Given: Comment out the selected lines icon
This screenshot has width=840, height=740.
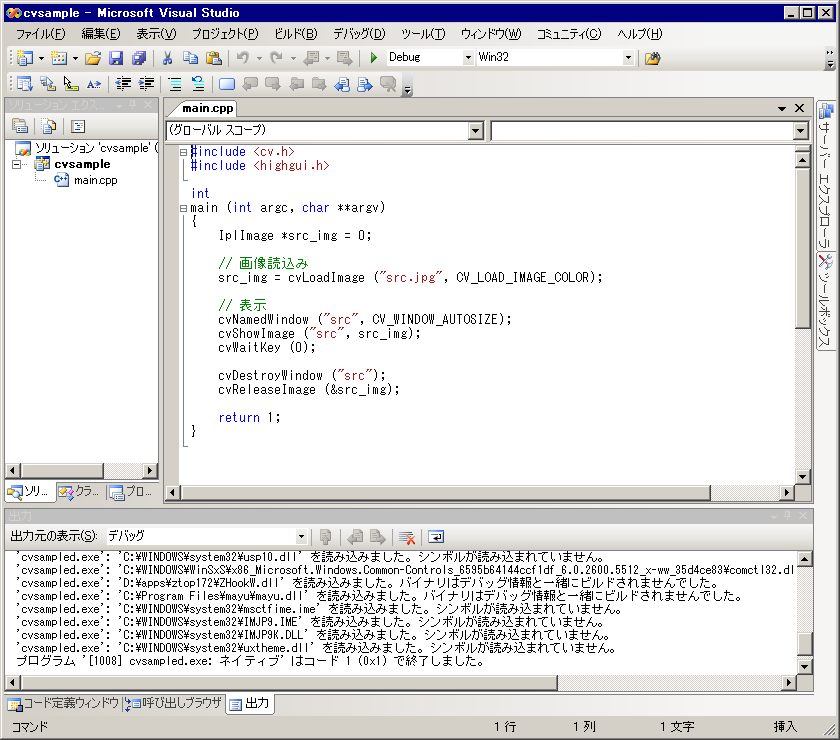Looking at the screenshot, I should (x=175, y=84).
